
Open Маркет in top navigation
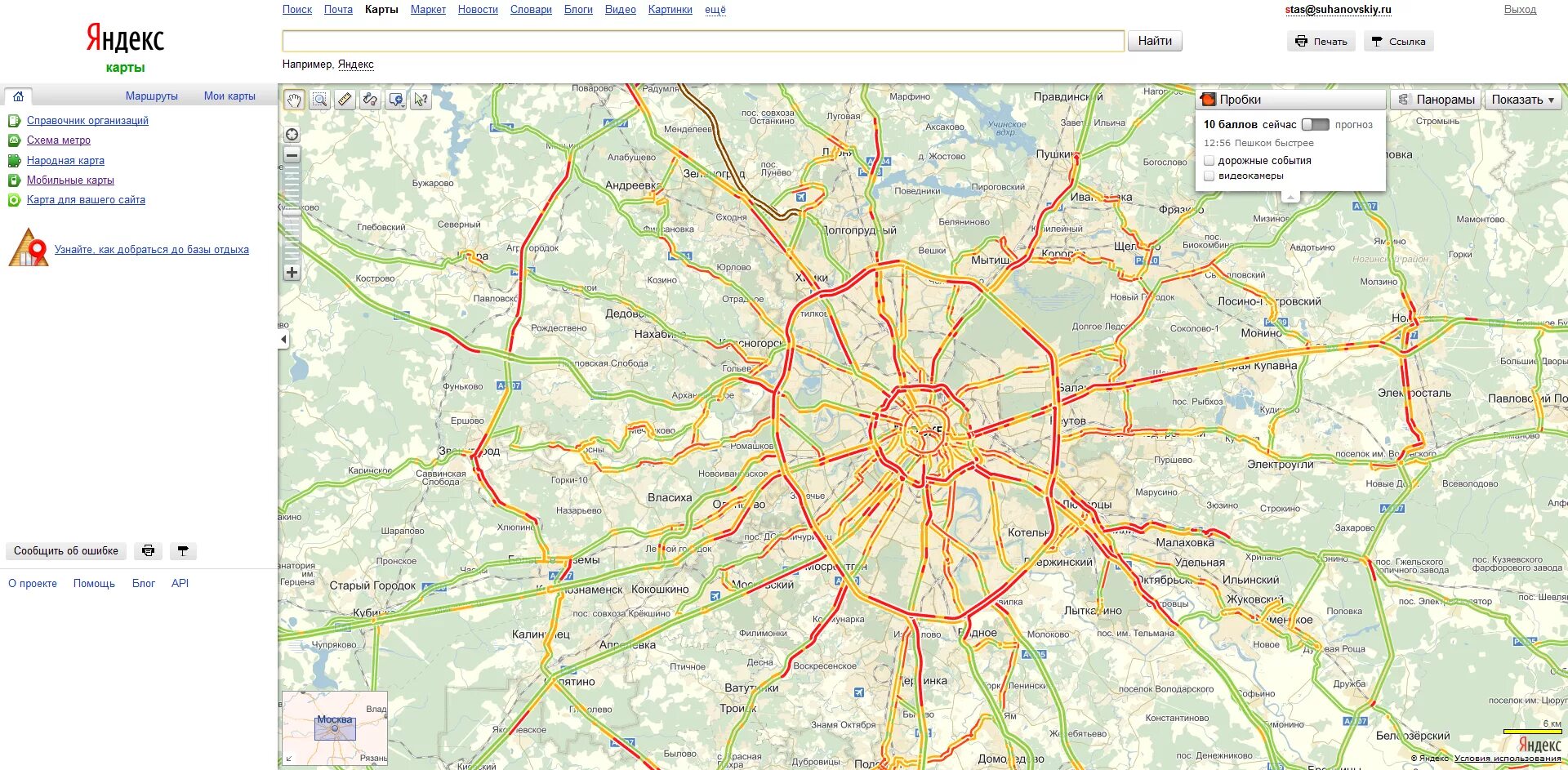click(x=428, y=10)
